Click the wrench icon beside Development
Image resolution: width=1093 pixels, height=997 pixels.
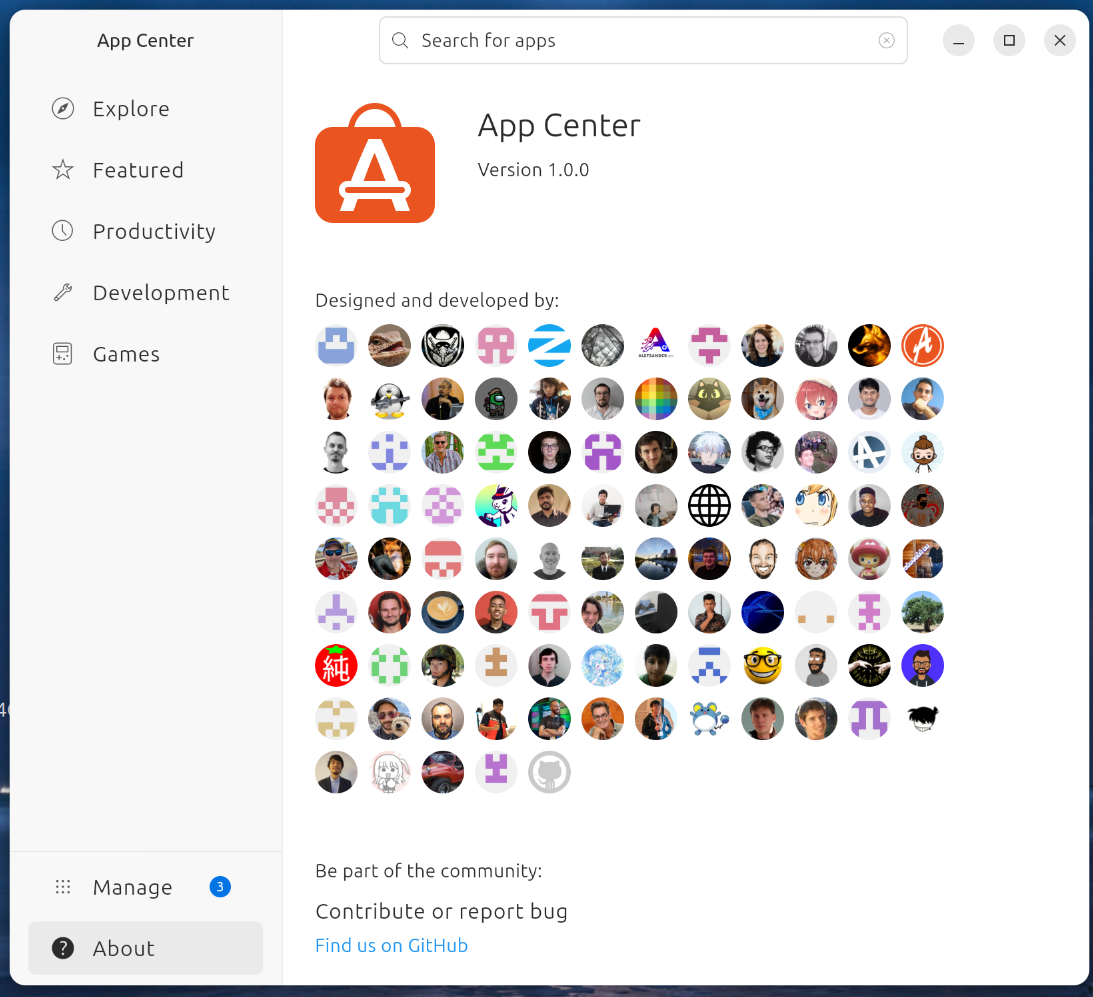[x=62, y=292]
